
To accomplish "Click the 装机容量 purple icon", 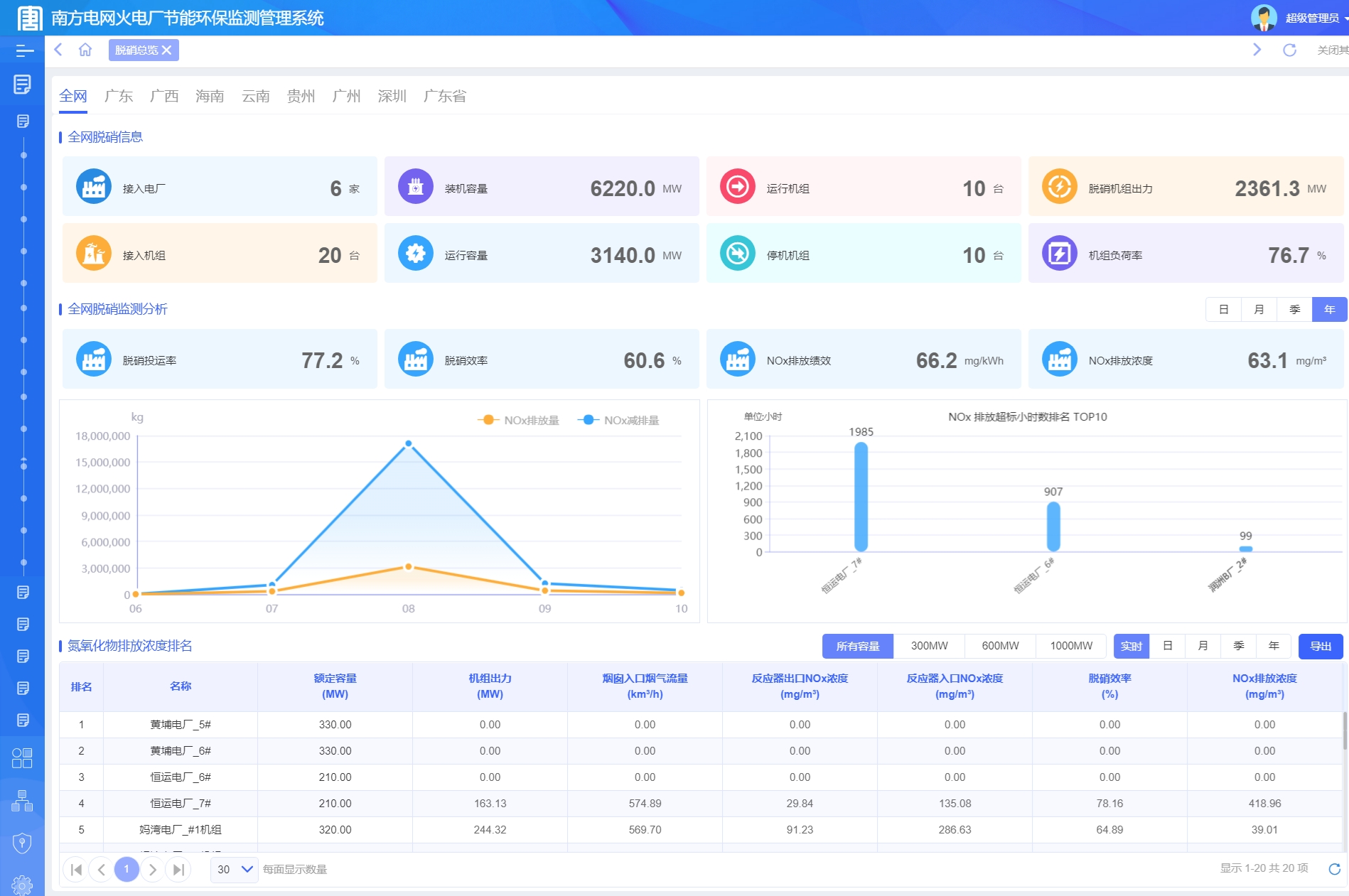I will pyautogui.click(x=416, y=186).
